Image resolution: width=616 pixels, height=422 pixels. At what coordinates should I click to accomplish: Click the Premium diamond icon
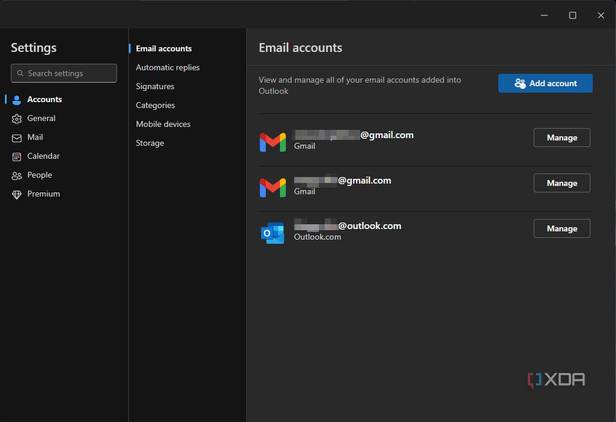(16, 194)
